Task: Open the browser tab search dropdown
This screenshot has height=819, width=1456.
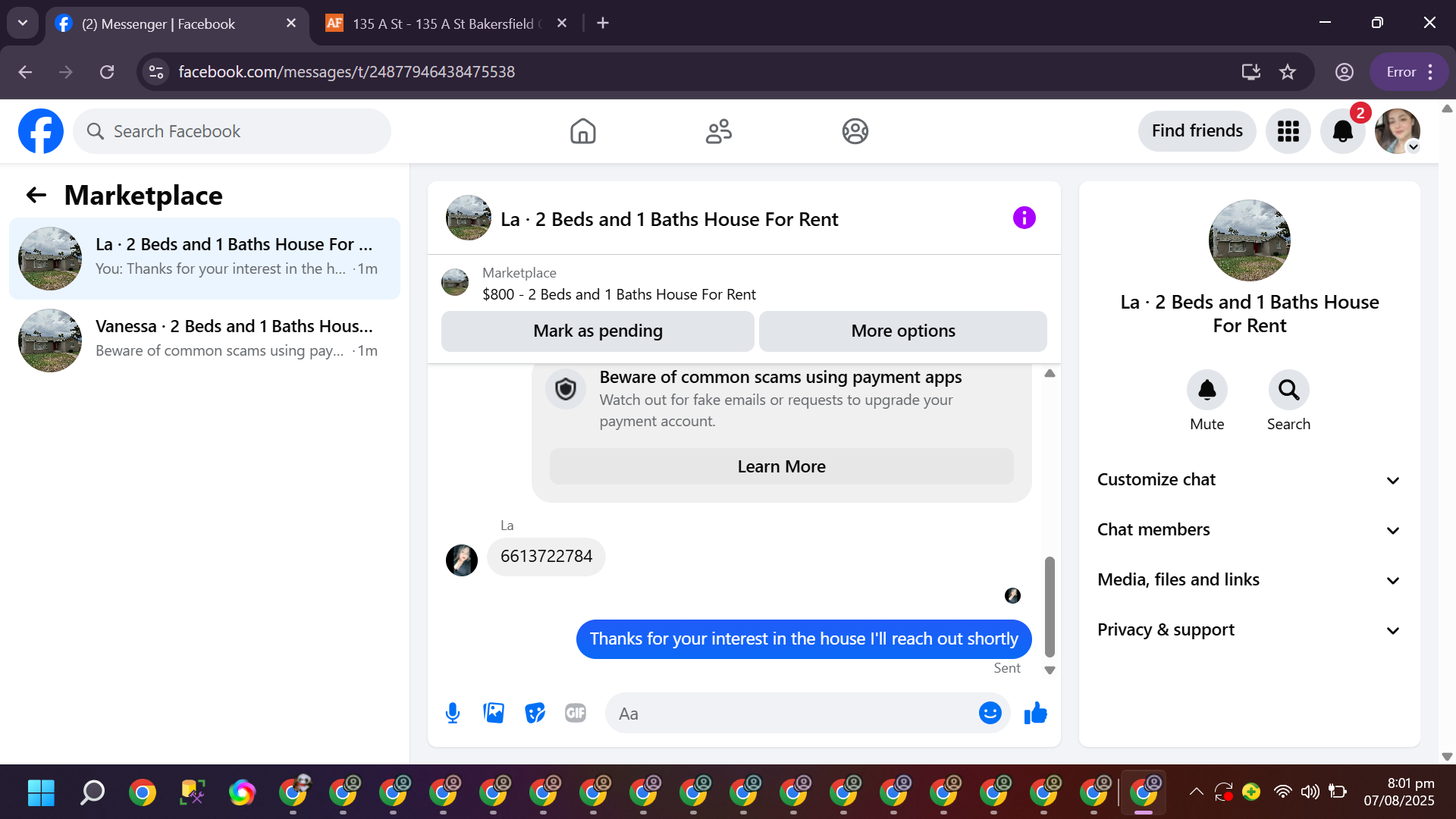Action: [x=23, y=23]
